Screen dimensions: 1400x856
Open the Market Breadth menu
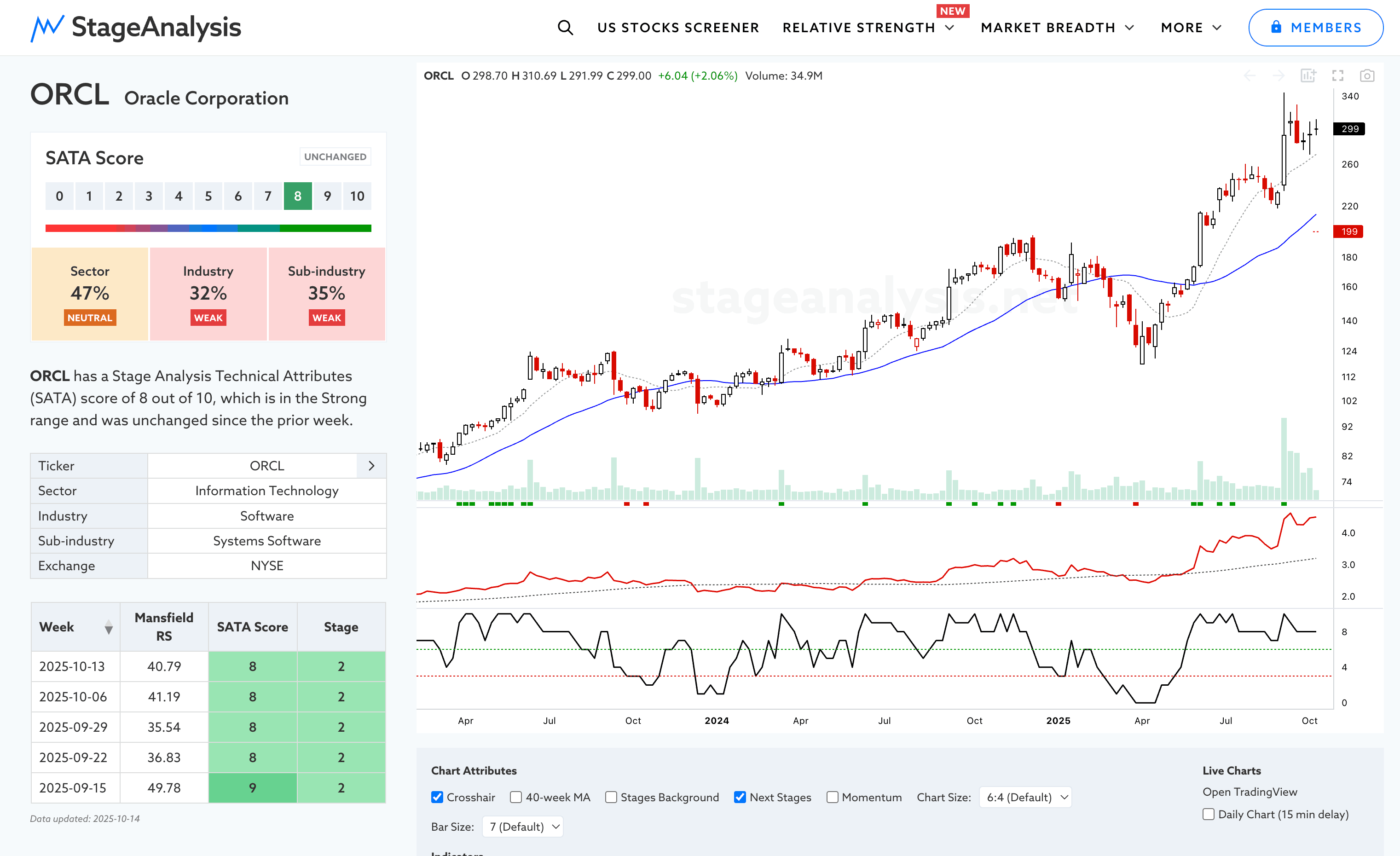1057,27
